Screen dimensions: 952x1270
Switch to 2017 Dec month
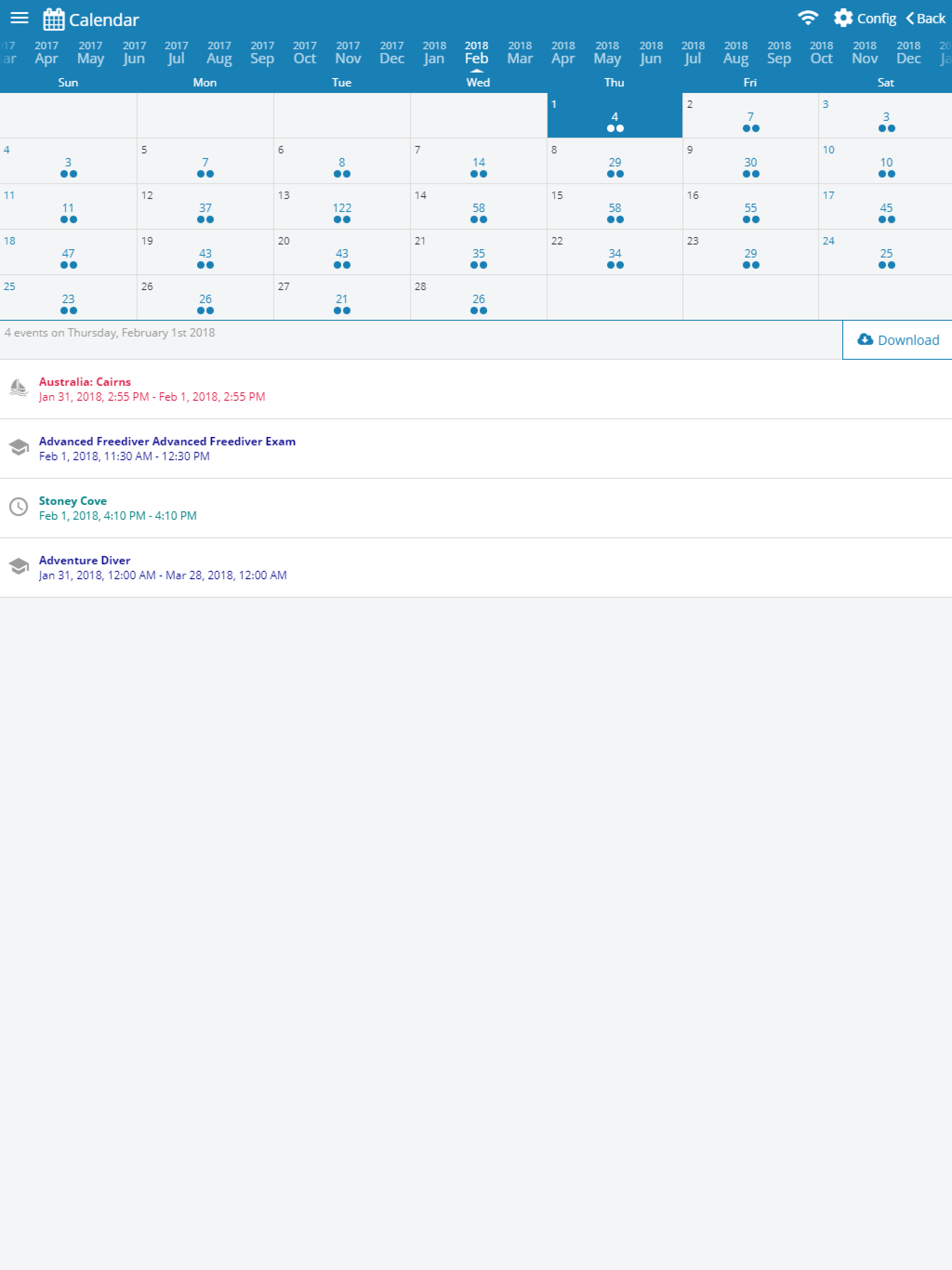point(392,53)
